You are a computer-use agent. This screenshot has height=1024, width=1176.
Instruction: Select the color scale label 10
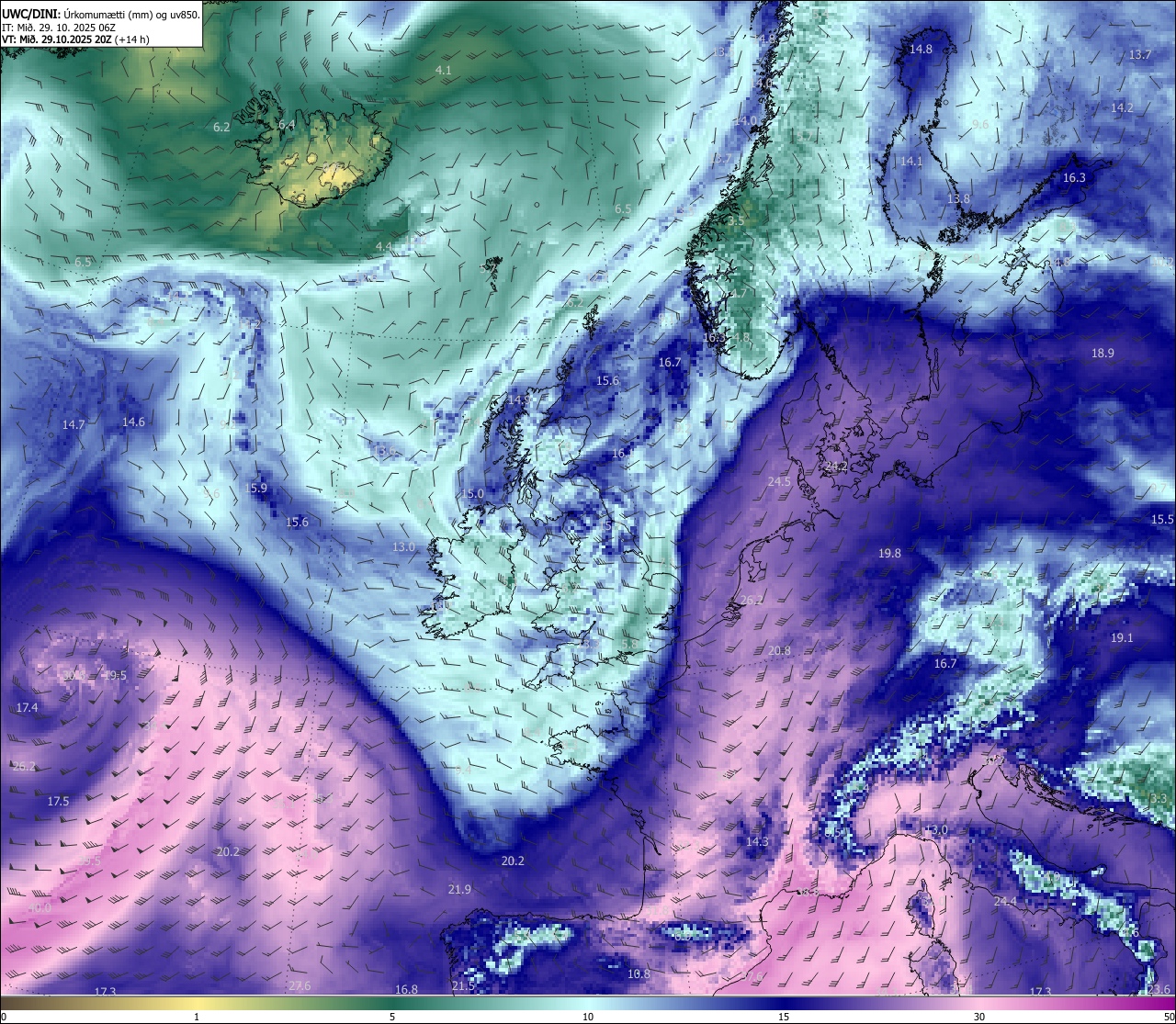coord(588,1017)
